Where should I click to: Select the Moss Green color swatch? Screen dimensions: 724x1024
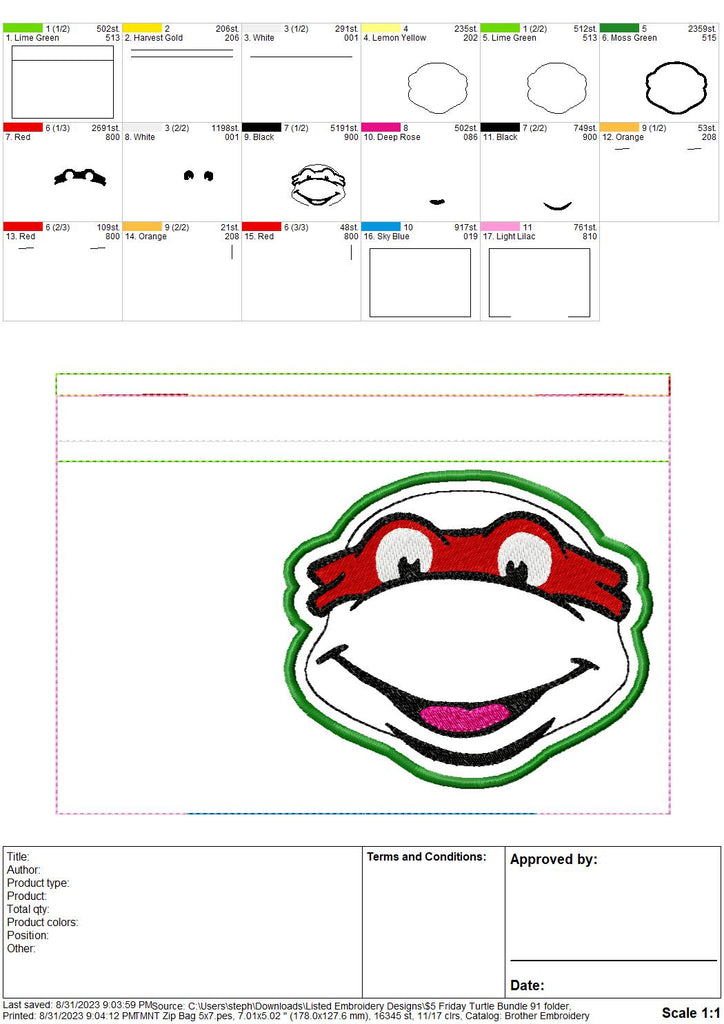click(620, 28)
